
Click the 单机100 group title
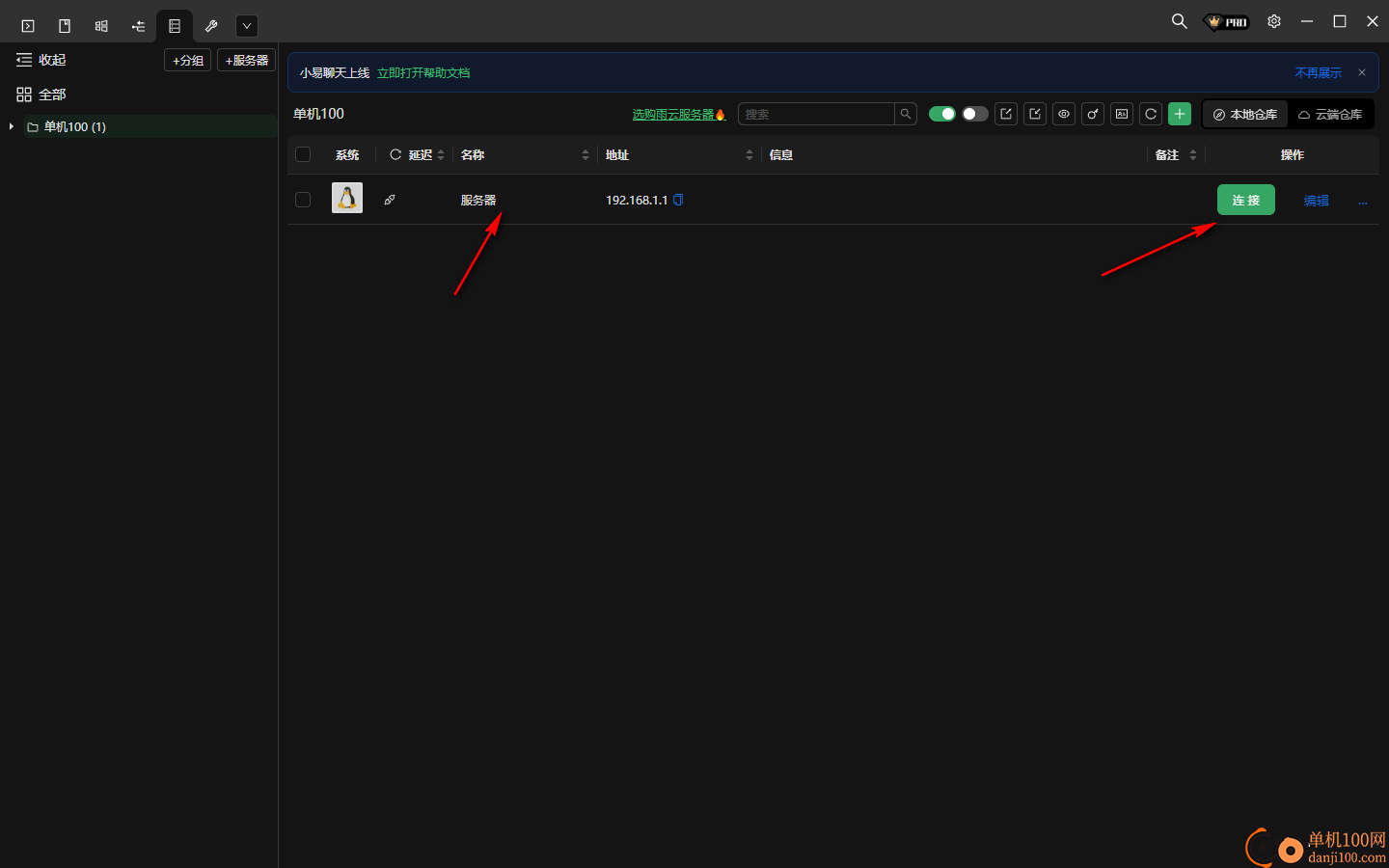click(318, 114)
